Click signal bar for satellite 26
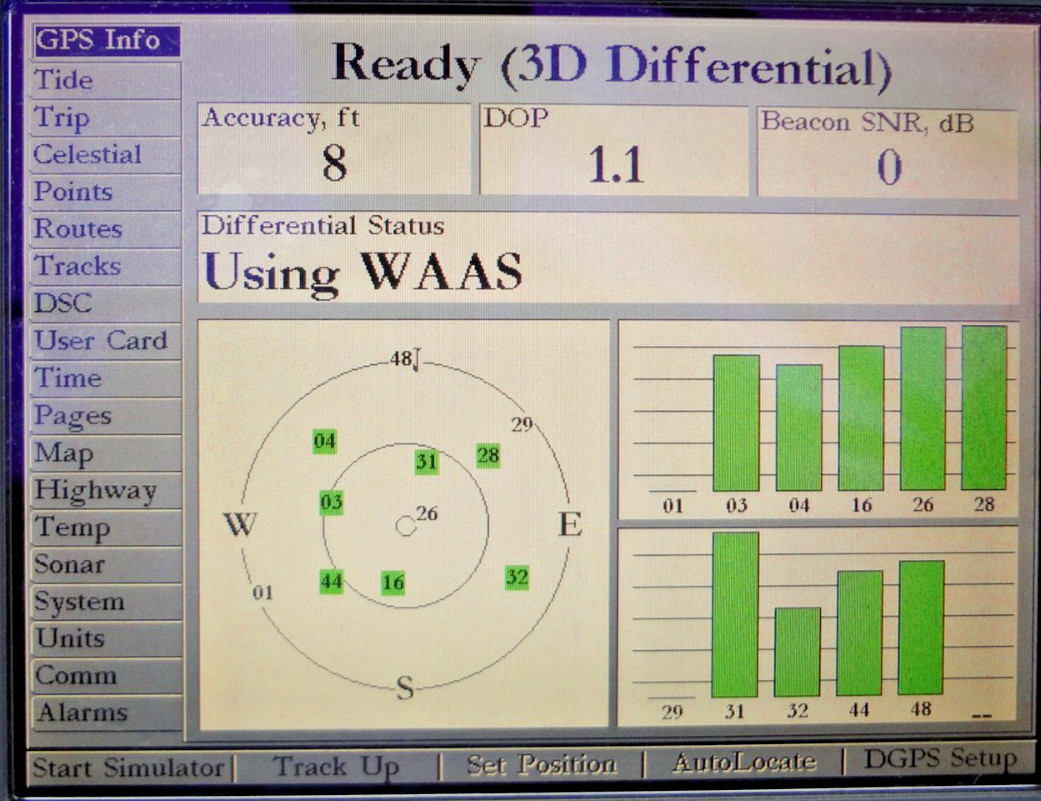Image resolution: width=1041 pixels, height=801 pixels. point(923,409)
